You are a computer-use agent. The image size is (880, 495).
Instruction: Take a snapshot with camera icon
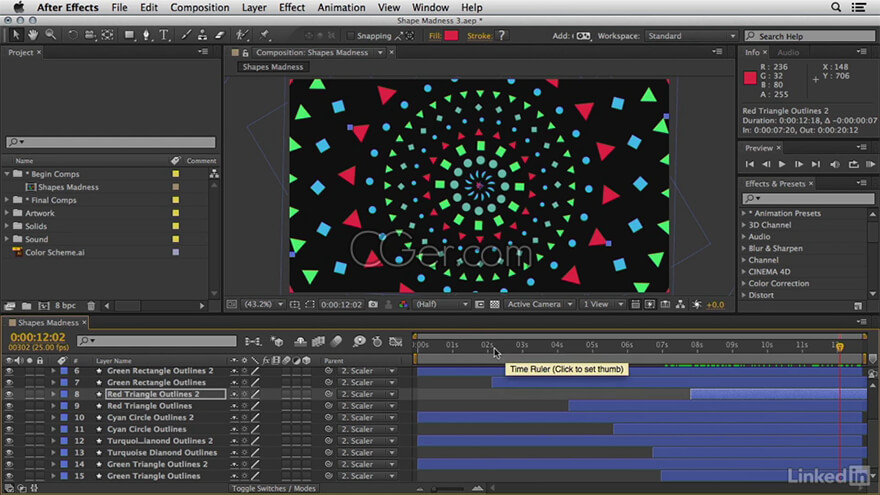click(x=373, y=304)
